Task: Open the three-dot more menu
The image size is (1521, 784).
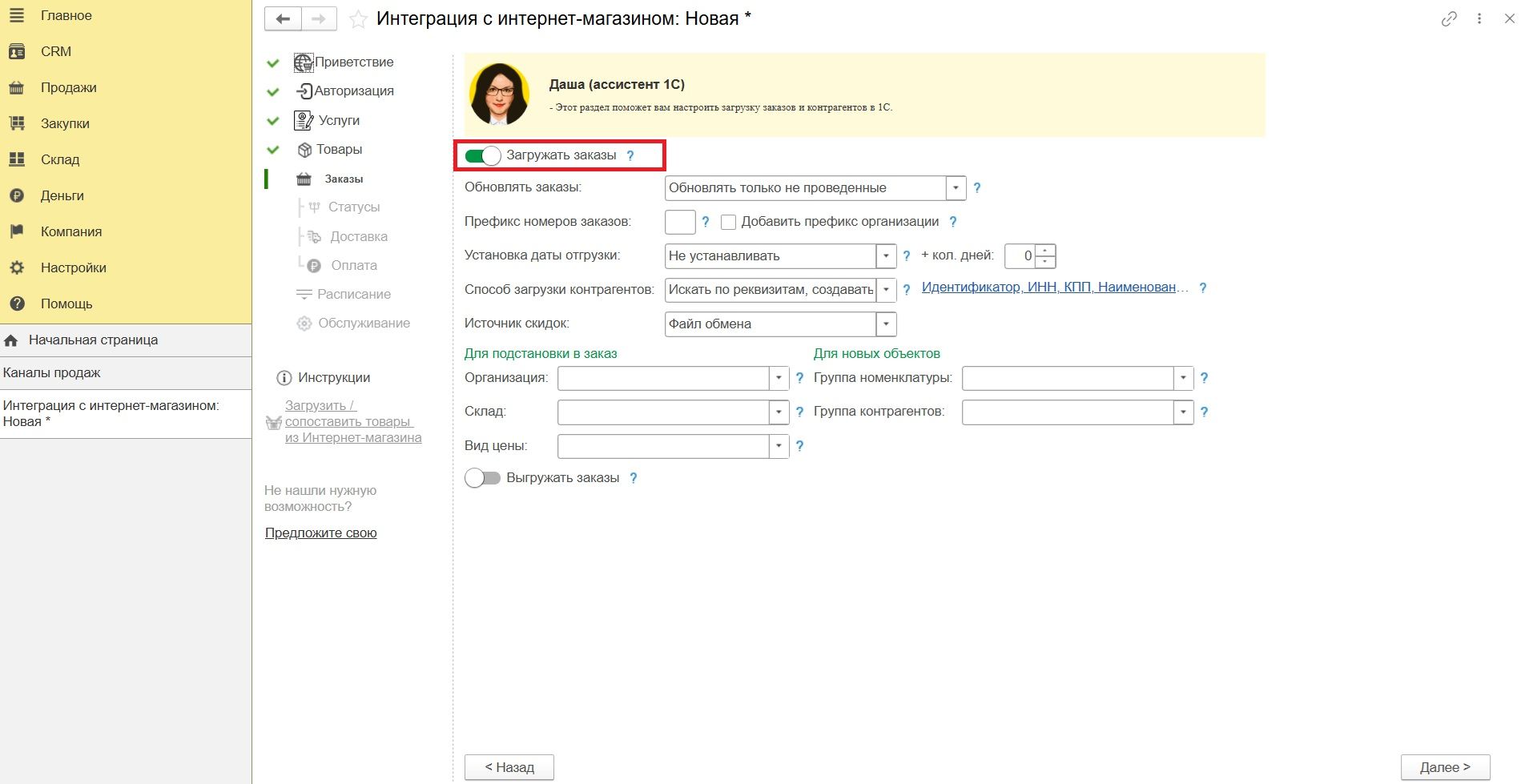Action: click(x=1479, y=18)
